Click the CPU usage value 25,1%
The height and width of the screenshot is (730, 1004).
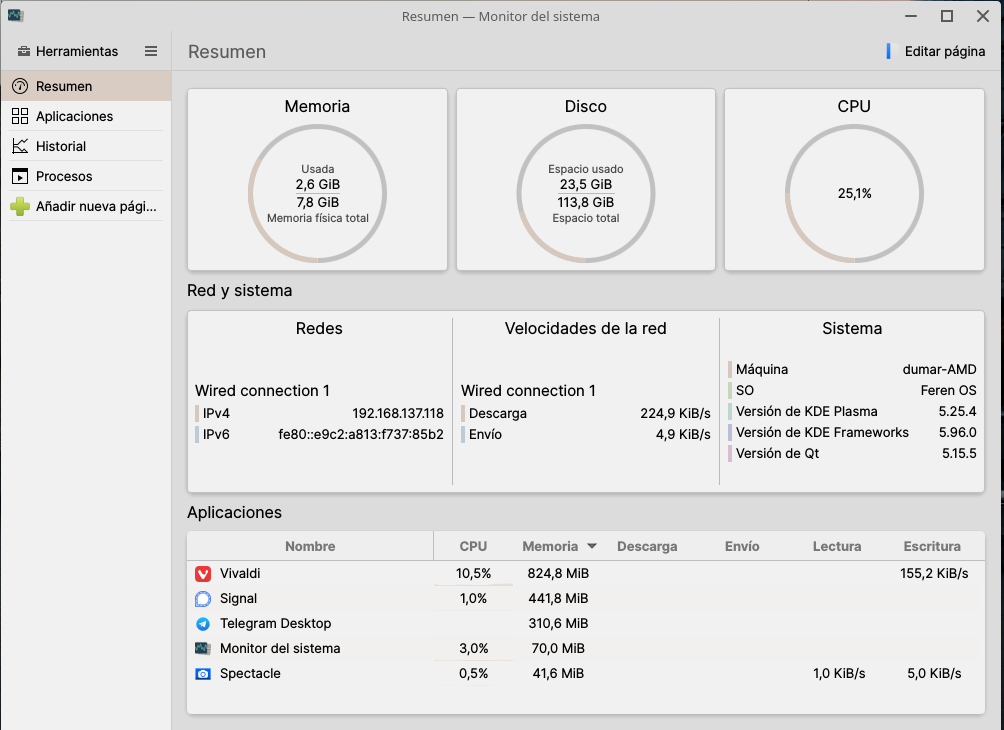855,193
